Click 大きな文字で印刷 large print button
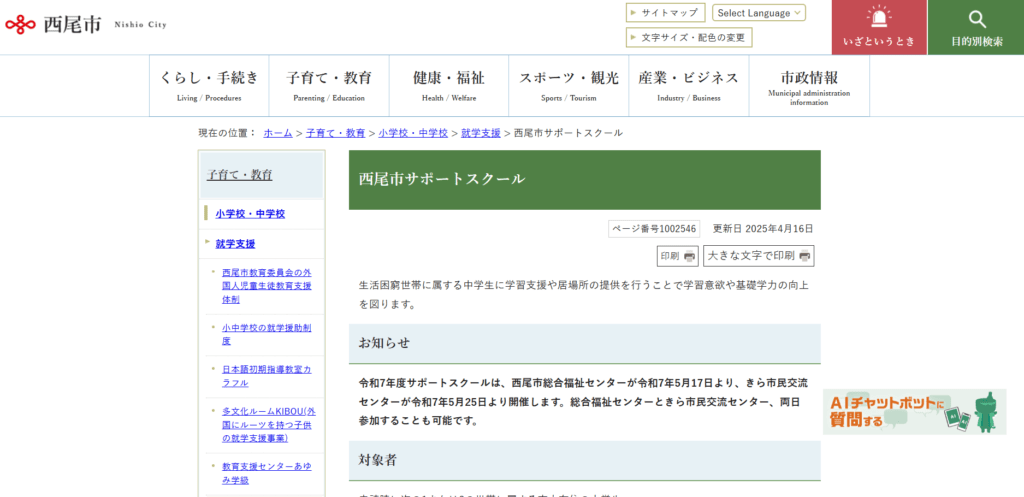1024x497 pixels. 758,256
